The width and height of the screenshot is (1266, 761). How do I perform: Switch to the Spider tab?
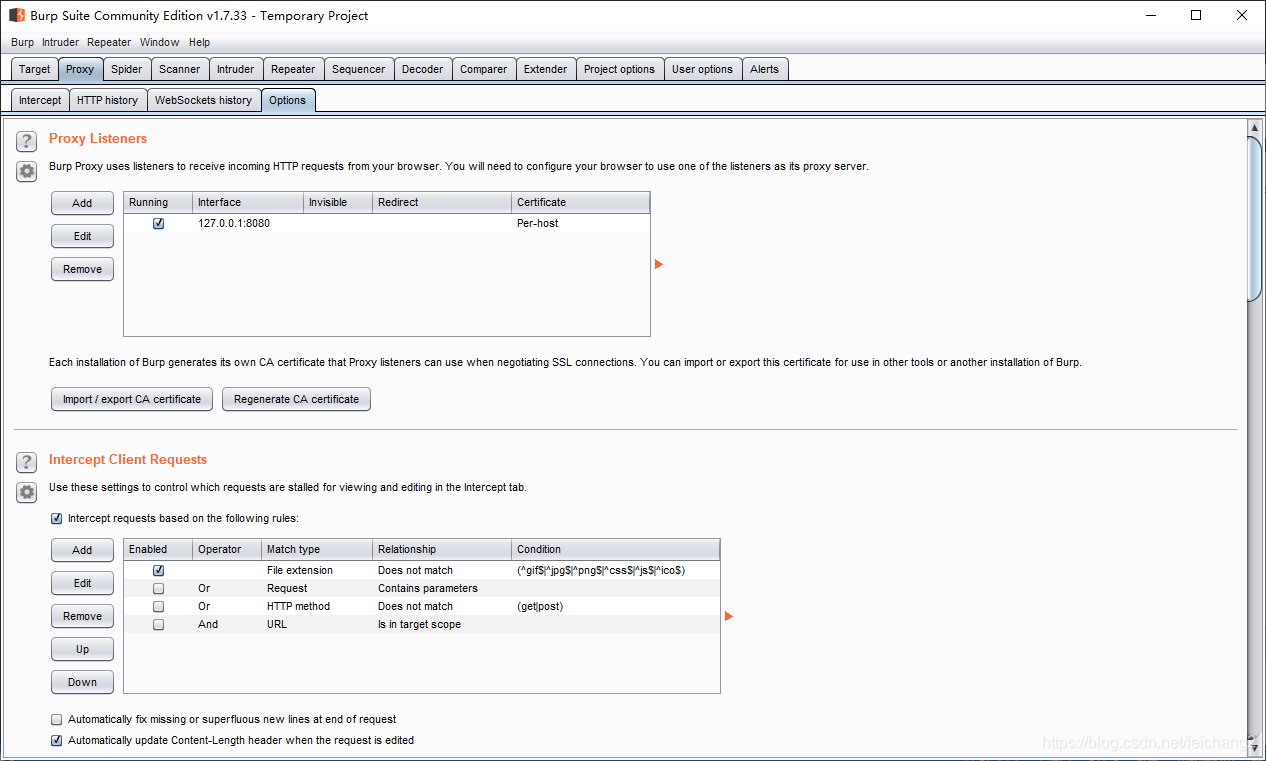pyautogui.click(x=127, y=69)
